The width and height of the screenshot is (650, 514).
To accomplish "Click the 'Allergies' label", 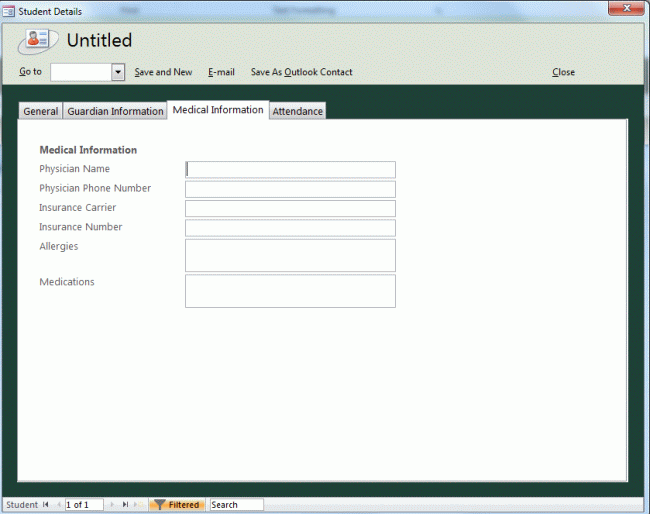I will (x=59, y=246).
